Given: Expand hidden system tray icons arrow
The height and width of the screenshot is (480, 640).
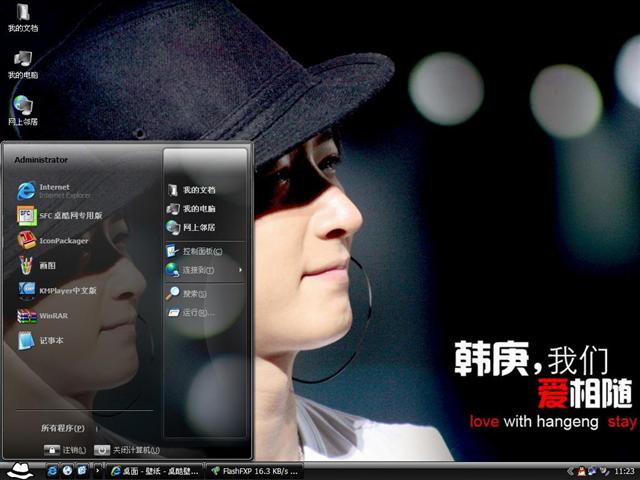Looking at the screenshot, I should click(x=570, y=471).
